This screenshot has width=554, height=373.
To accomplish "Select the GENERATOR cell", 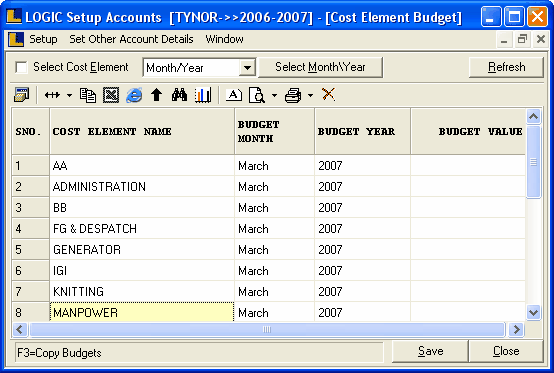I will pos(142,250).
